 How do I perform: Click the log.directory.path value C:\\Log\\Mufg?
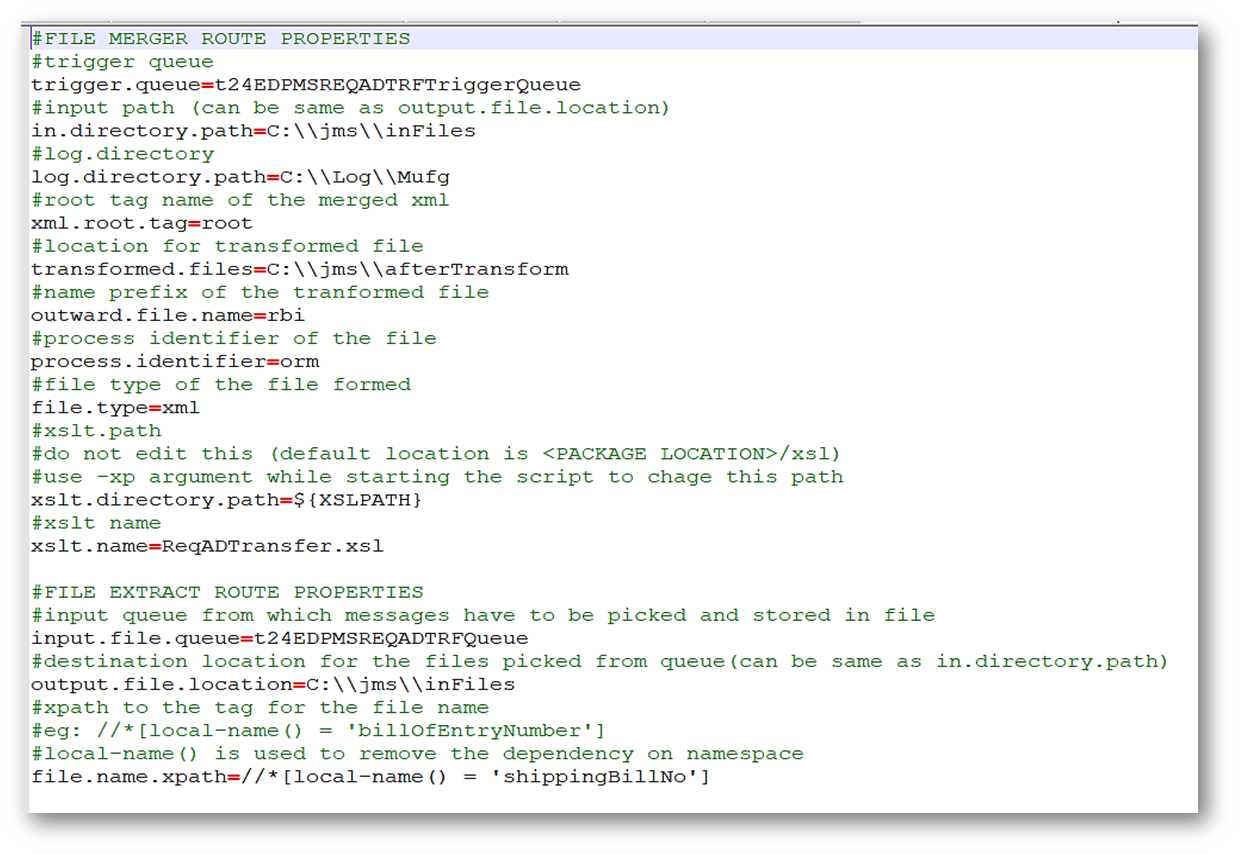[358, 177]
